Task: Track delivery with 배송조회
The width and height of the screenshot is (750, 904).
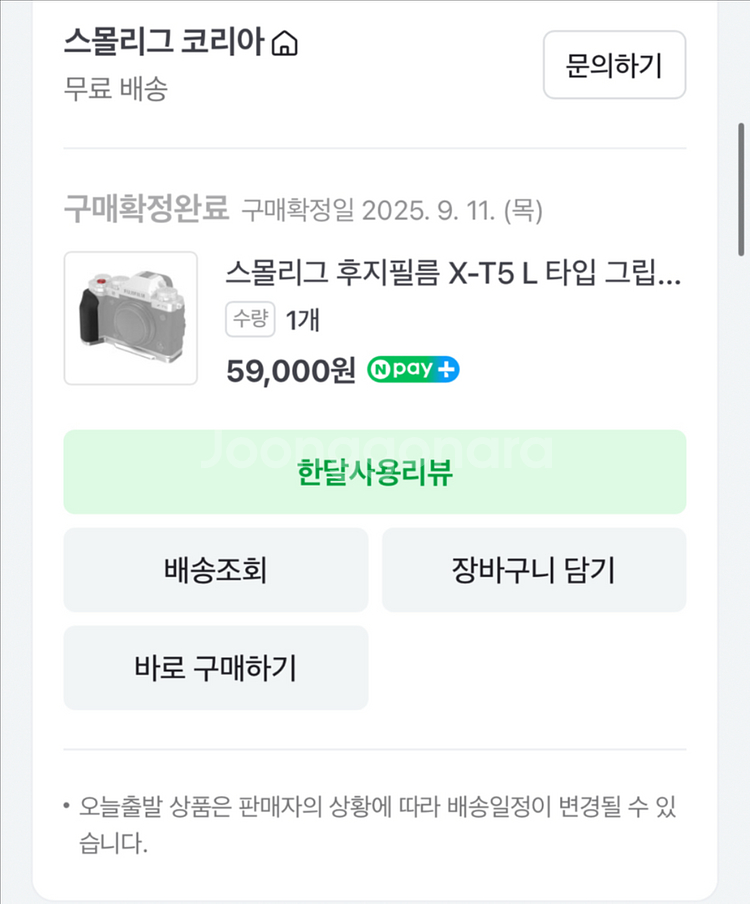Action: point(216,570)
